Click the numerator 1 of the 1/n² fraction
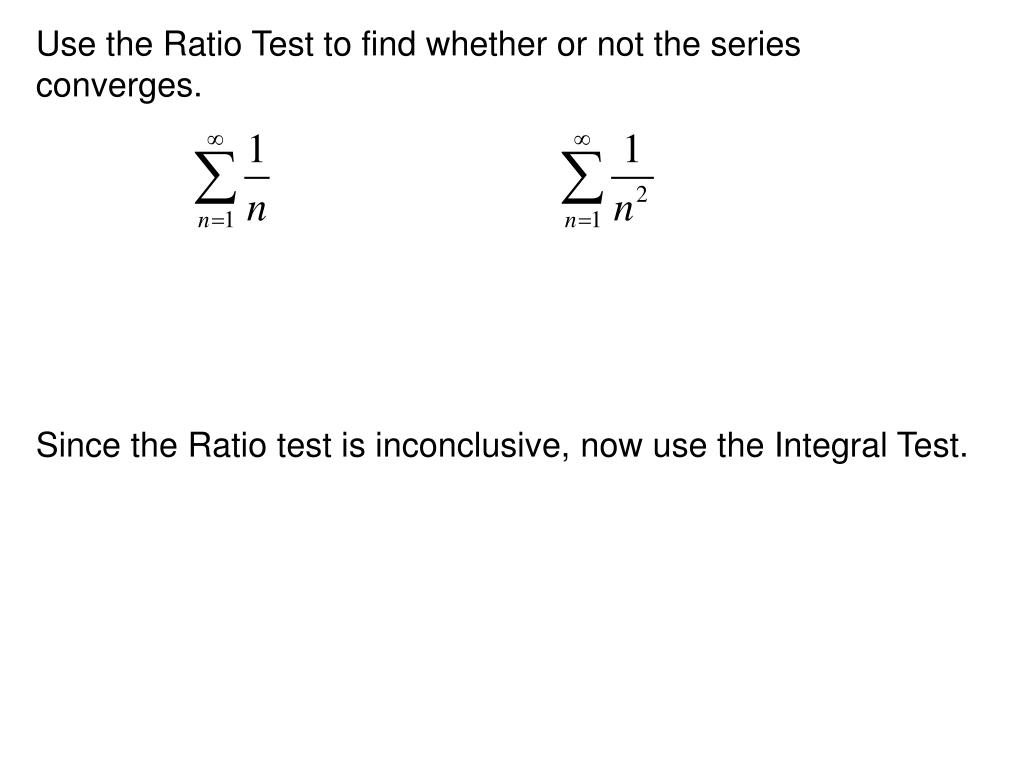 click(632, 149)
